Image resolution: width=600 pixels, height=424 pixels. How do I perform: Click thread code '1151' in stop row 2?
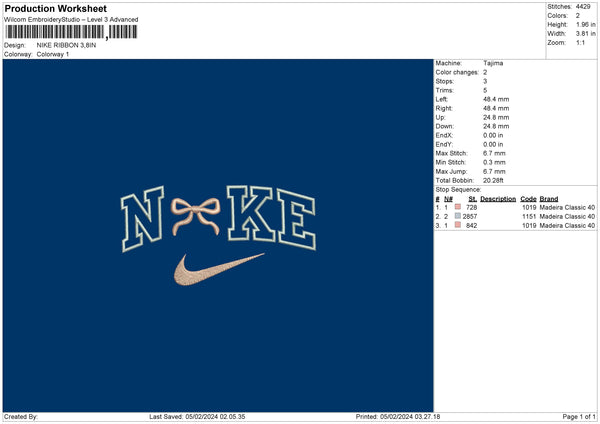(529, 217)
